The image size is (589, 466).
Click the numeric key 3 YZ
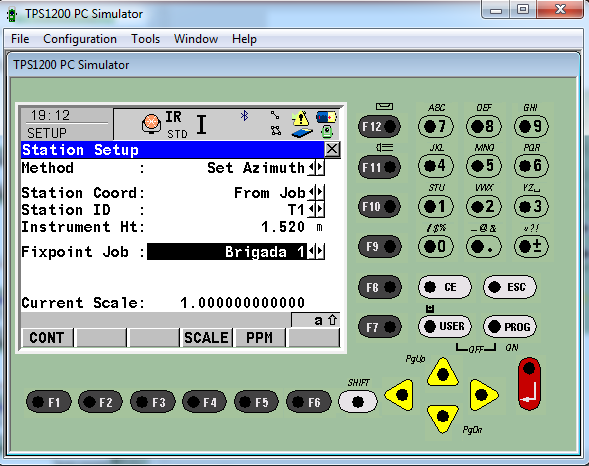[x=531, y=206]
